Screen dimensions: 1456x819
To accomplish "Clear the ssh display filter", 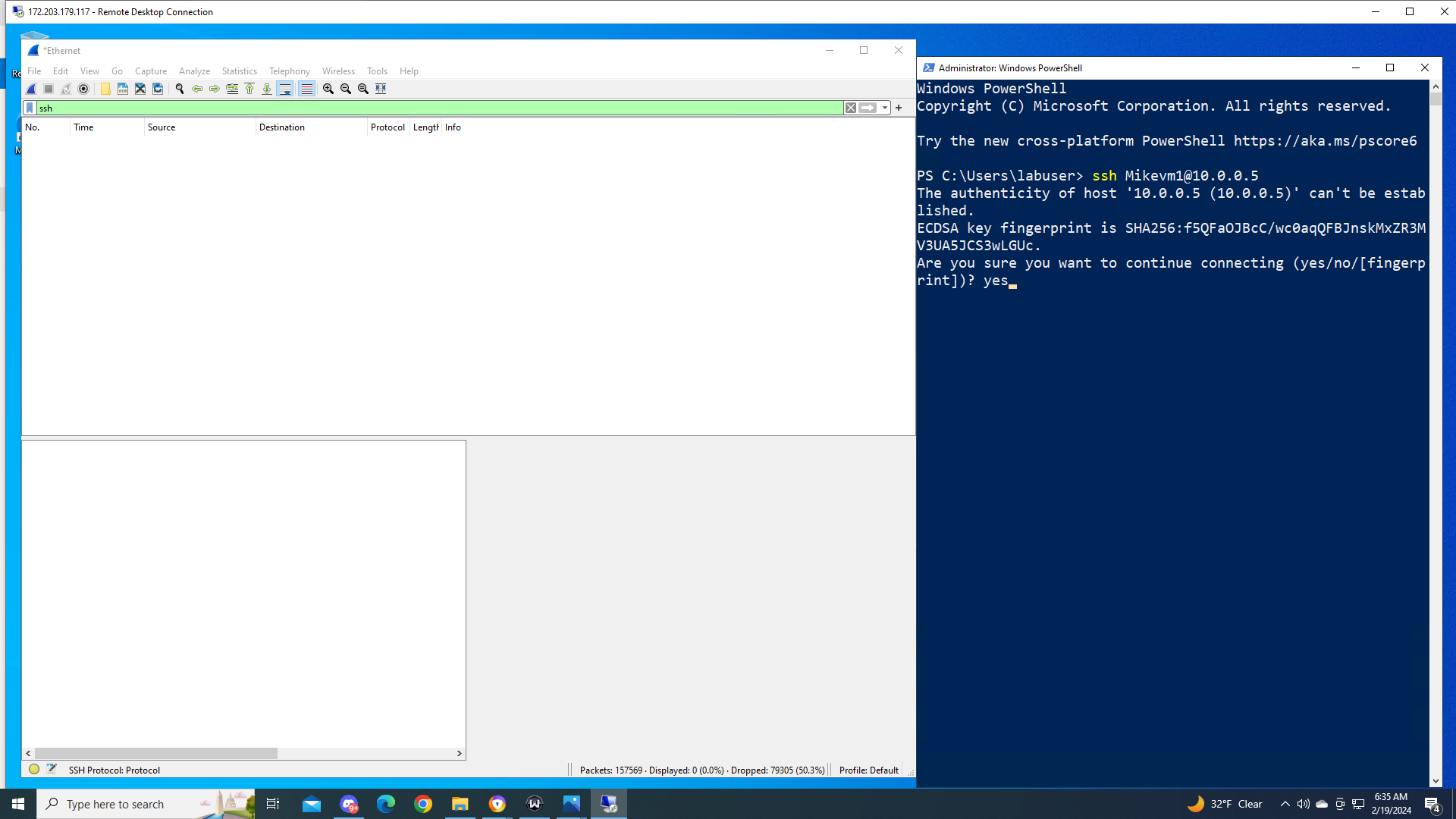I will (851, 108).
